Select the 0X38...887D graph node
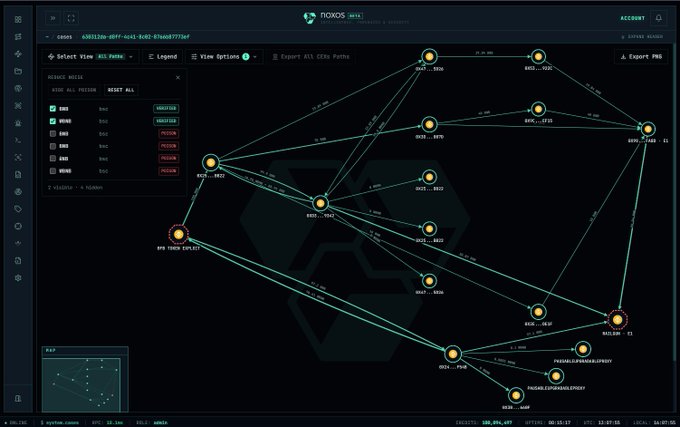Image resolution: width=680 pixels, height=427 pixels. point(429,125)
